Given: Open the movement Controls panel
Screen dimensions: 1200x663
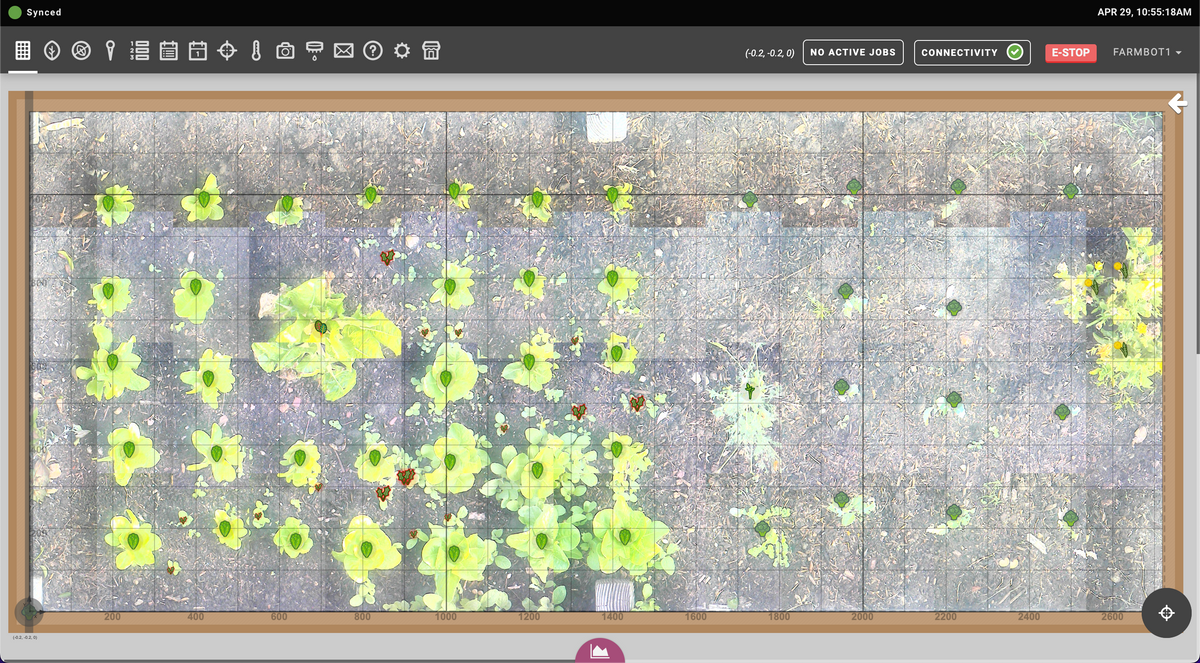Looking at the screenshot, I should click(226, 50).
